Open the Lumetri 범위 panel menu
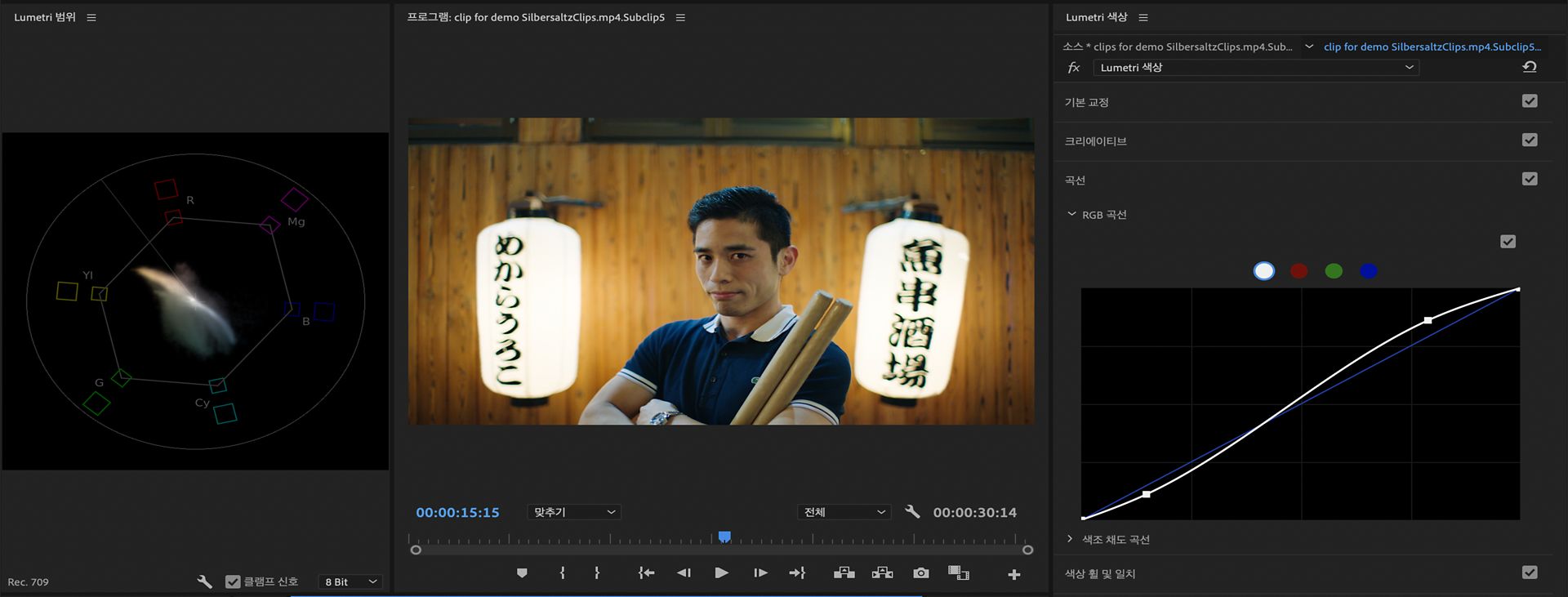 (x=91, y=17)
